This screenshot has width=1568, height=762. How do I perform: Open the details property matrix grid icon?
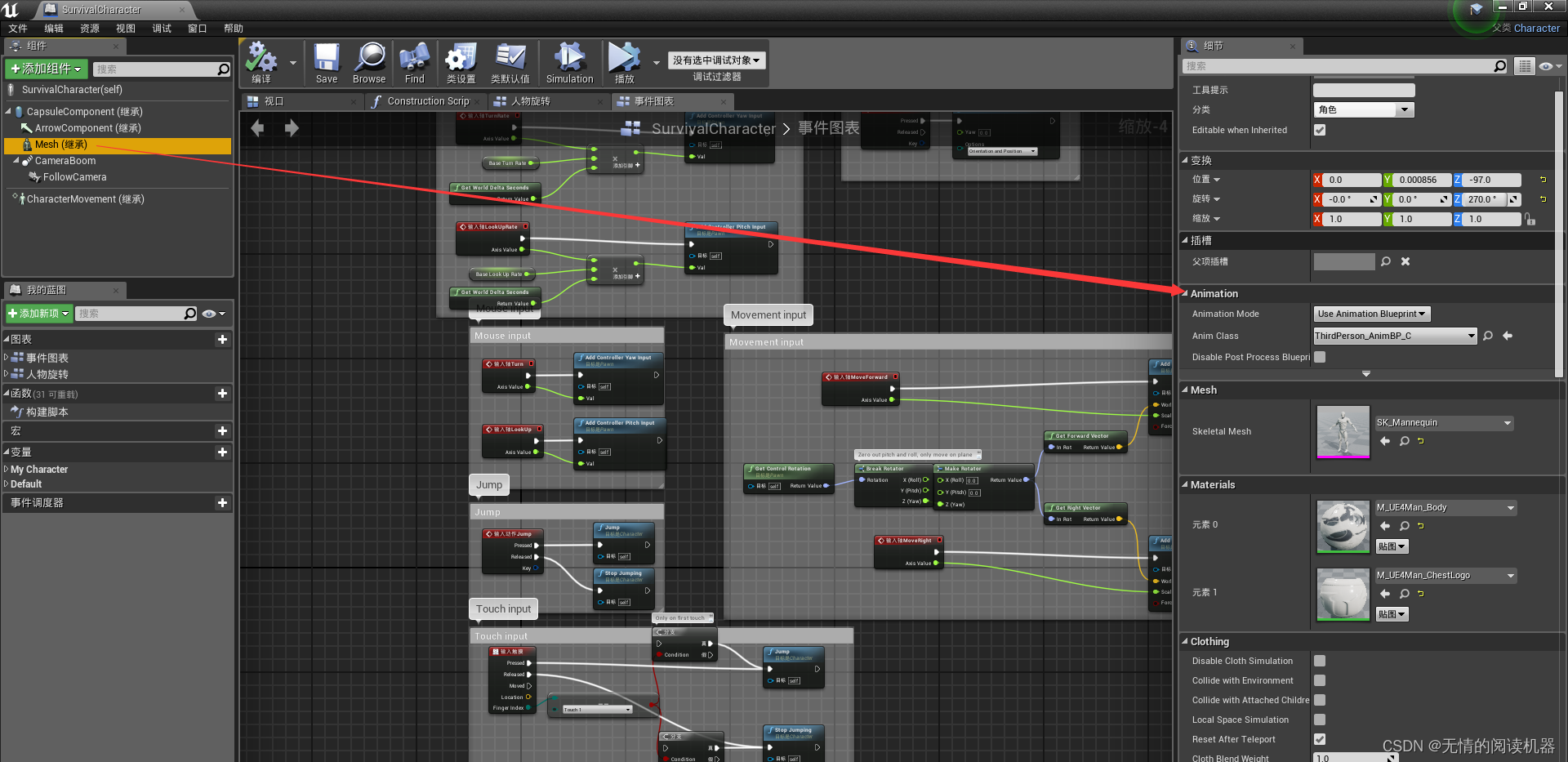tap(1525, 66)
